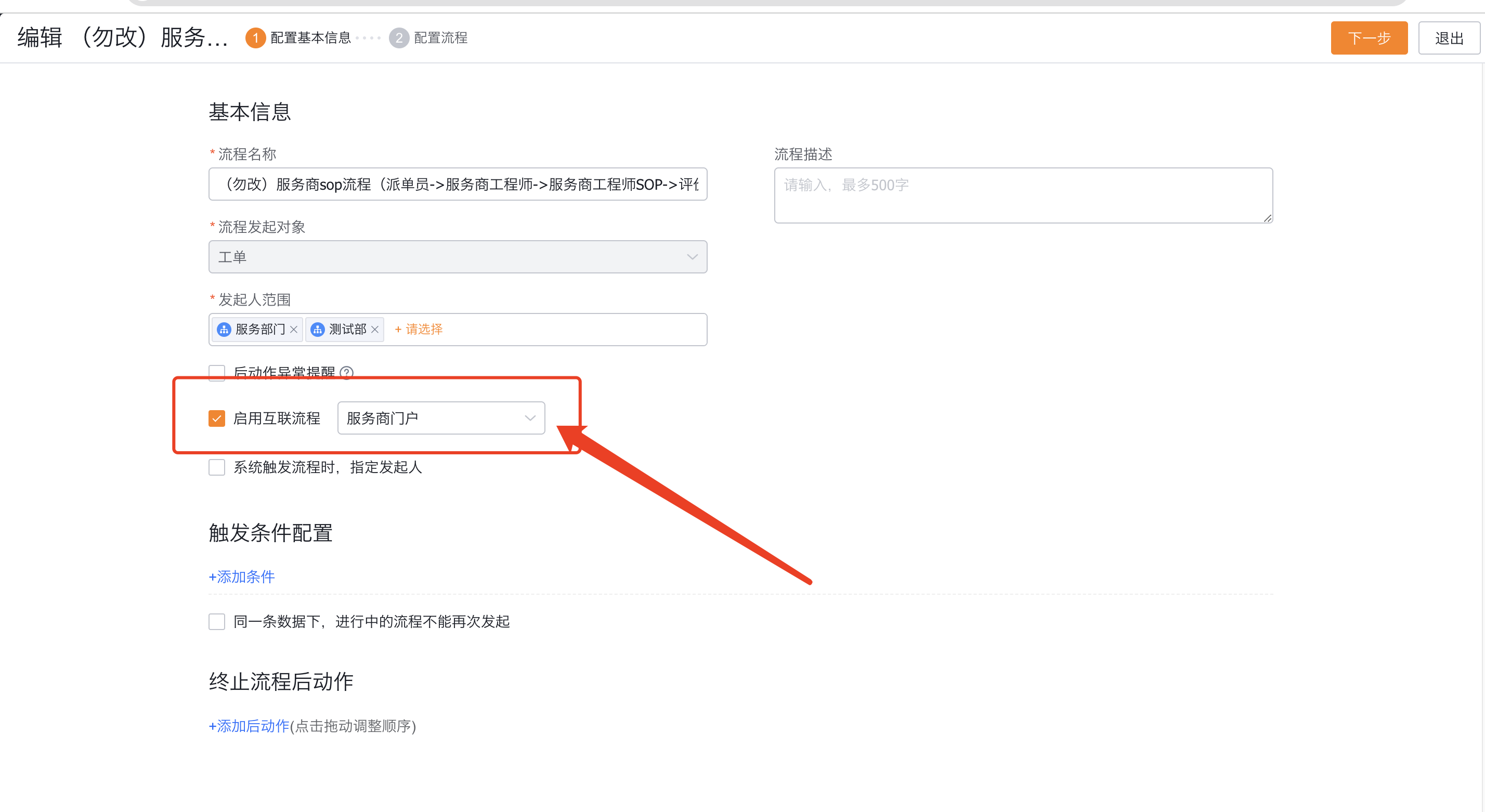1485x812 pixels.
Task: Click the +添加条件 link
Action: pos(242,577)
